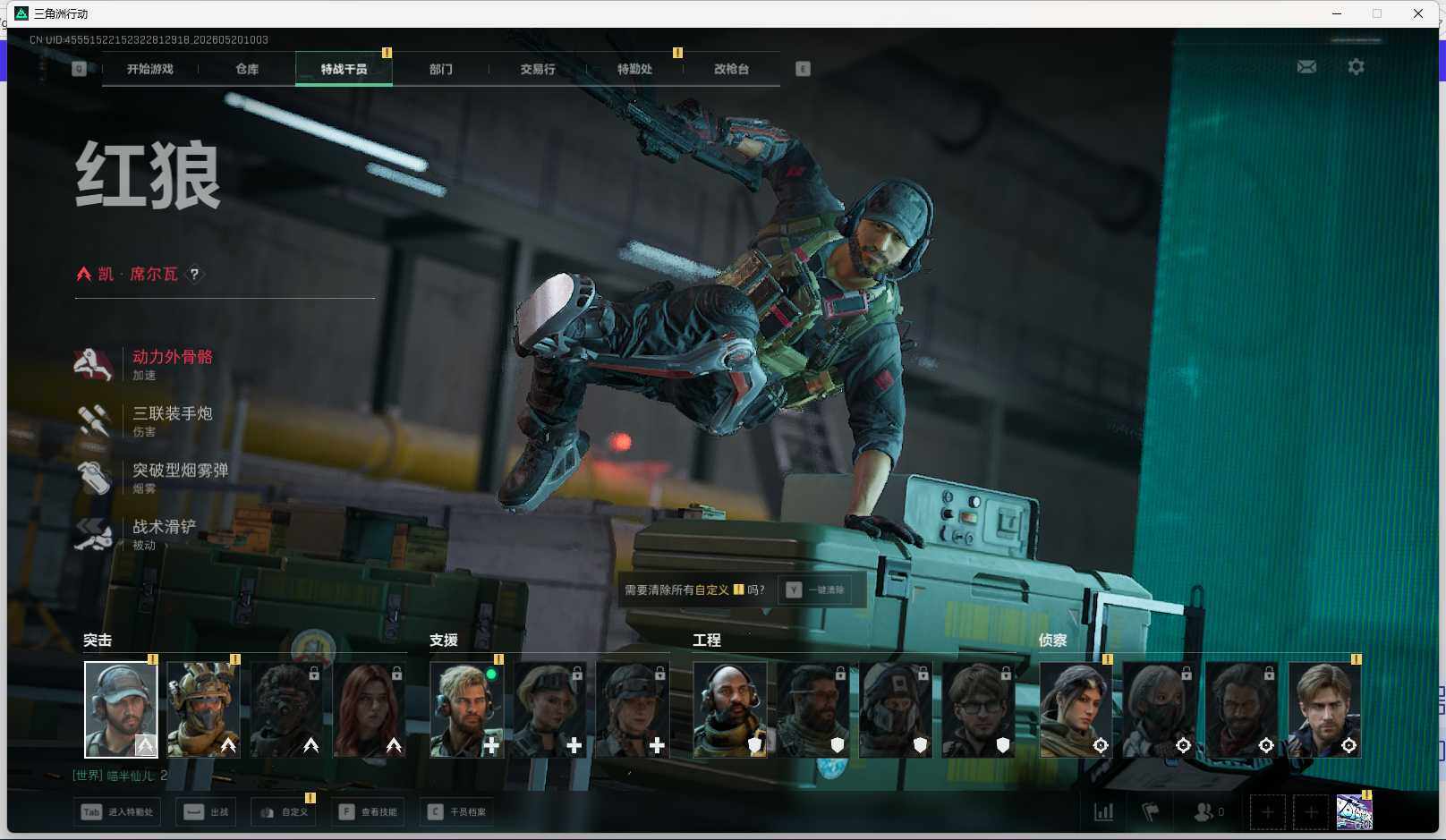Select the capped bearded operator under 突击

[121, 709]
